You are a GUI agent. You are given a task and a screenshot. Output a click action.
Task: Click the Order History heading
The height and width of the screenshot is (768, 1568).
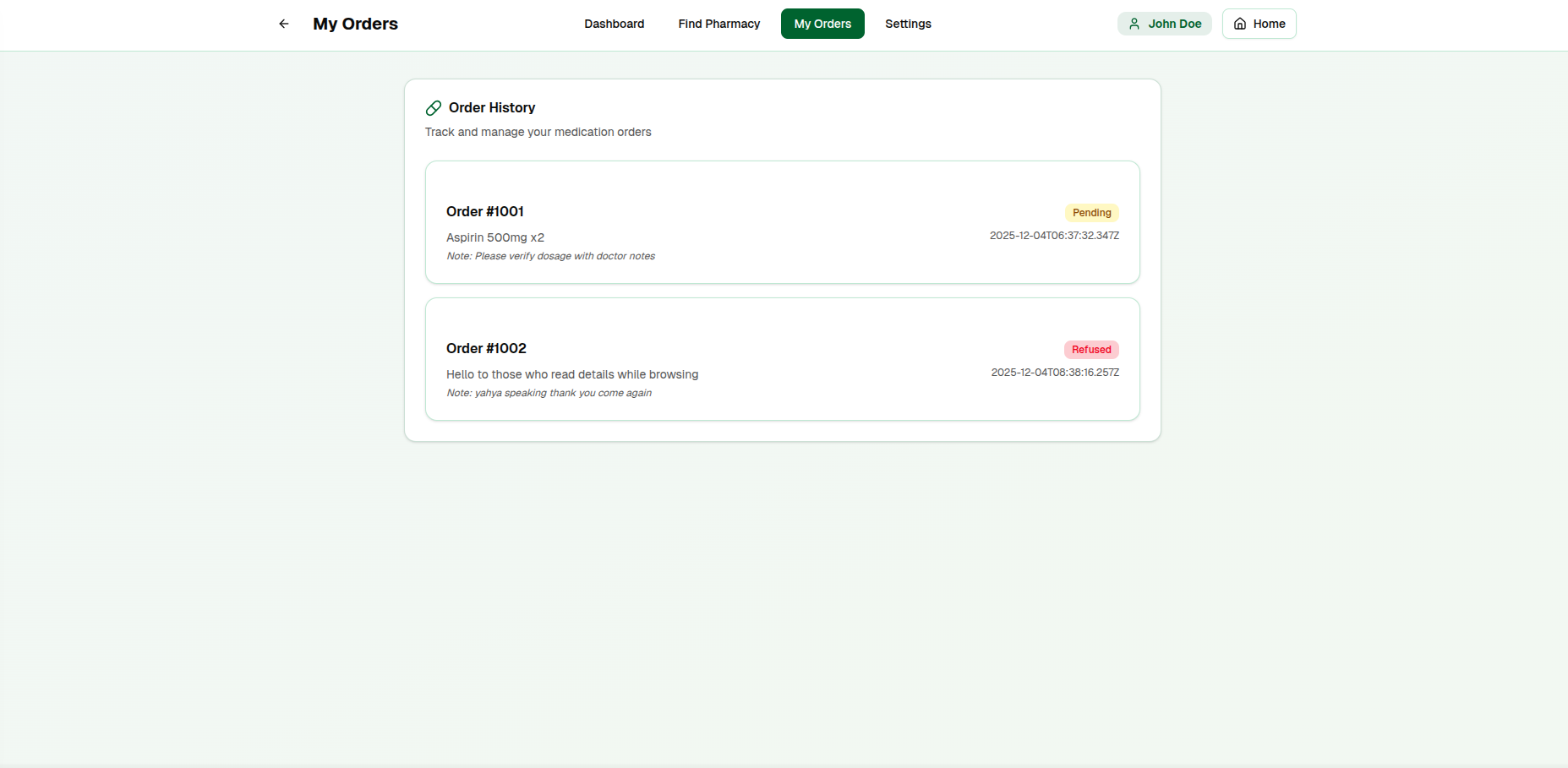(491, 107)
